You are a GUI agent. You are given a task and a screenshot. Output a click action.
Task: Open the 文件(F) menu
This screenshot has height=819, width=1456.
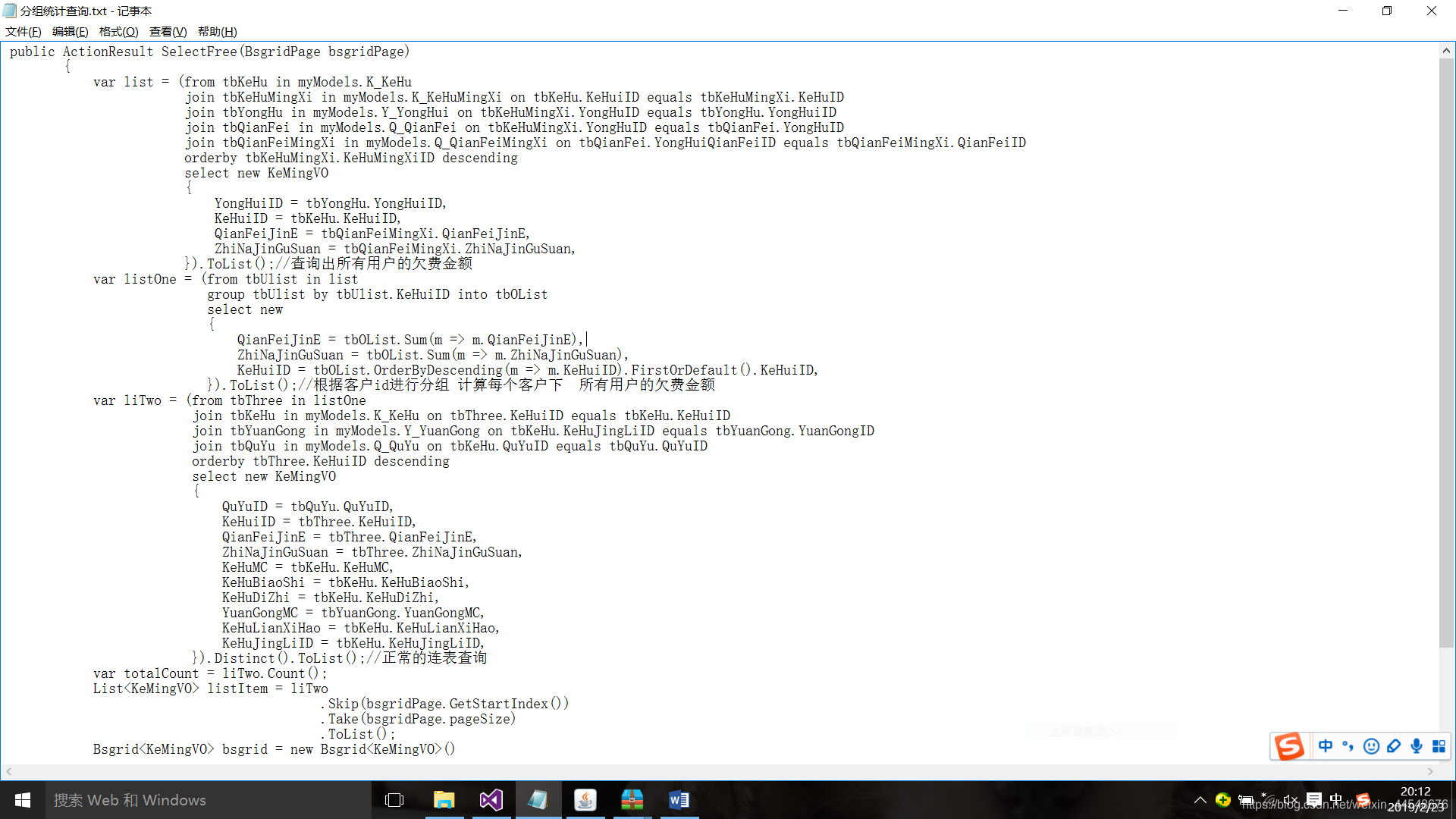(x=24, y=32)
